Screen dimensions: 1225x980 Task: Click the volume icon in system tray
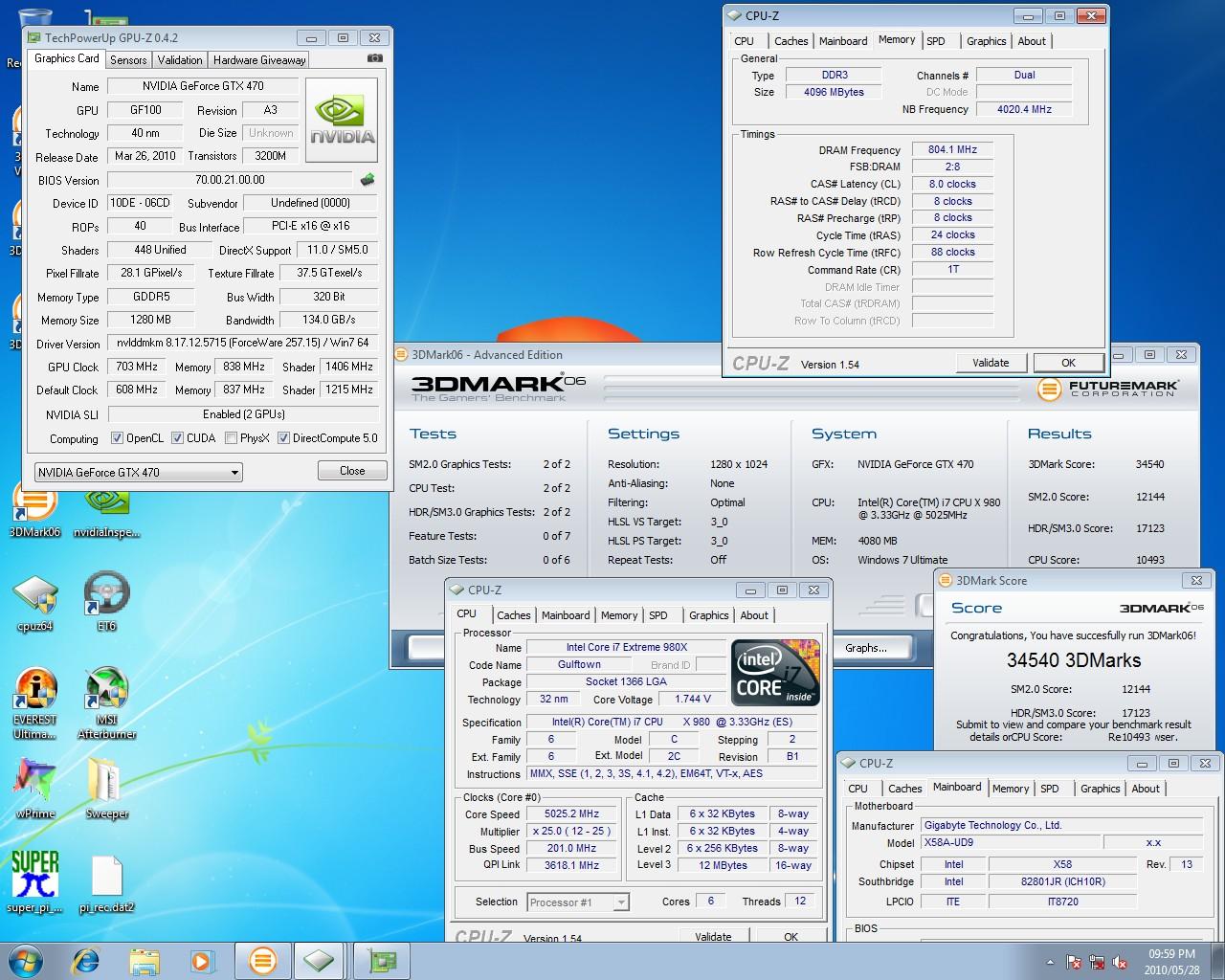click(1119, 962)
